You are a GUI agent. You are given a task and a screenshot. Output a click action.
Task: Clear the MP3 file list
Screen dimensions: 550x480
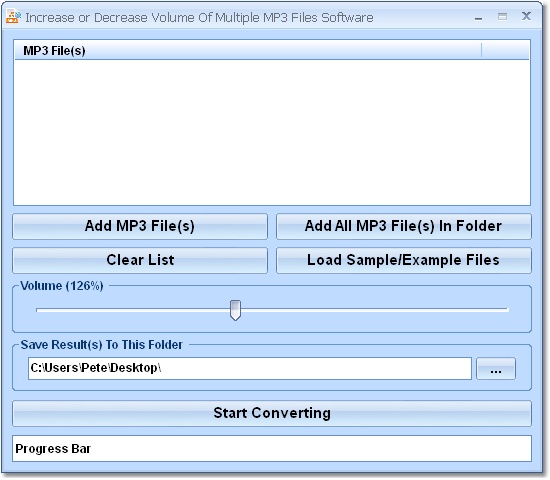(140, 260)
